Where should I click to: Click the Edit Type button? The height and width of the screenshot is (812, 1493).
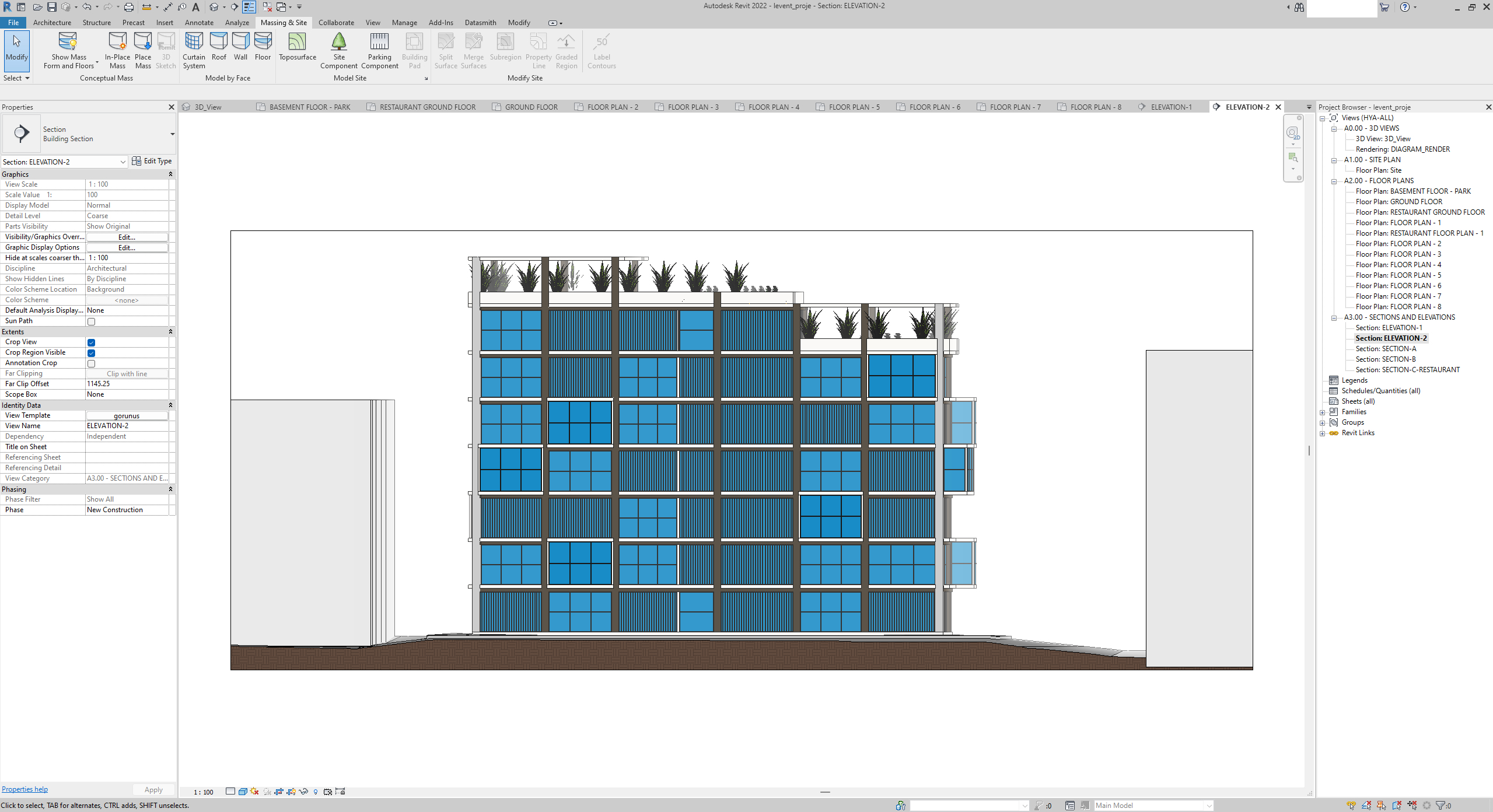pyautogui.click(x=152, y=161)
